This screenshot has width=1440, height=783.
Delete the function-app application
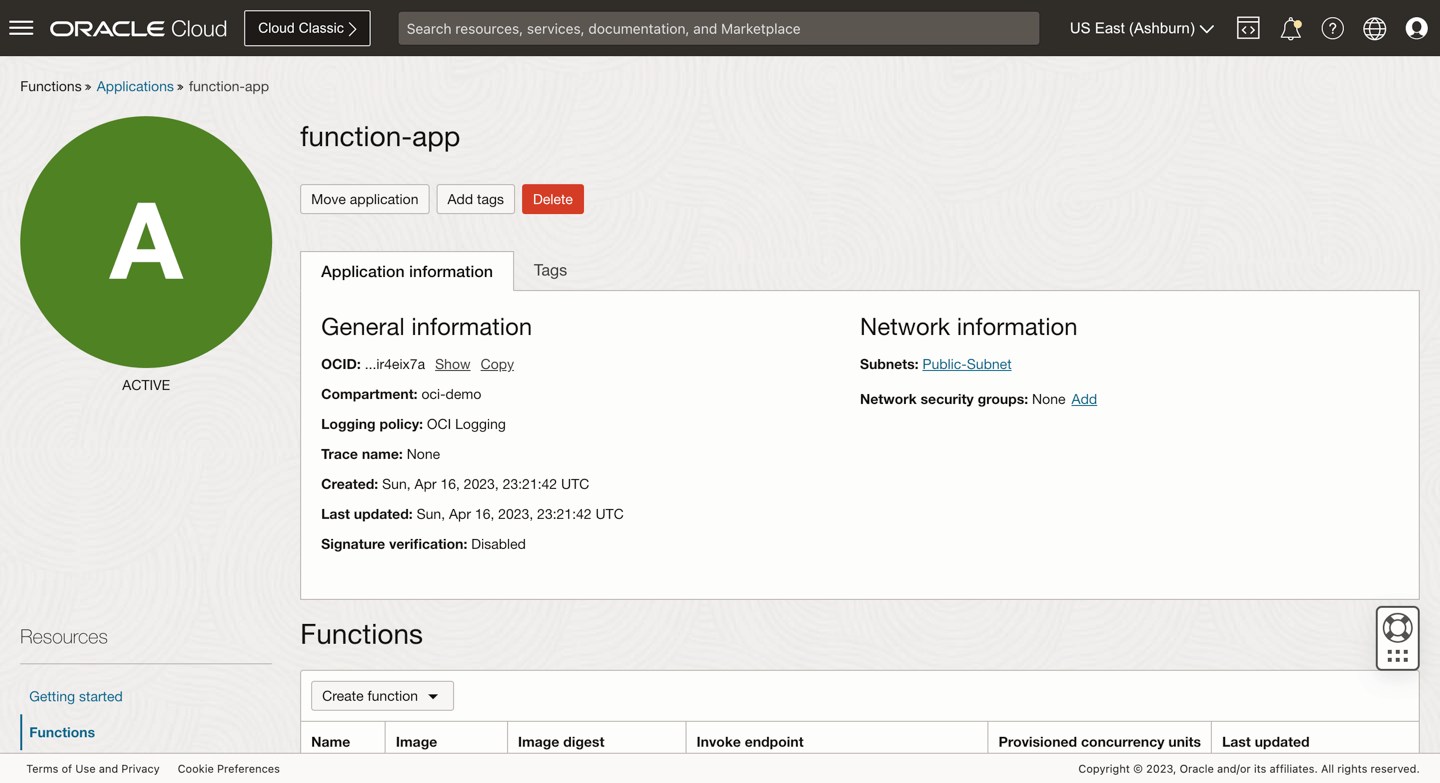pos(552,199)
